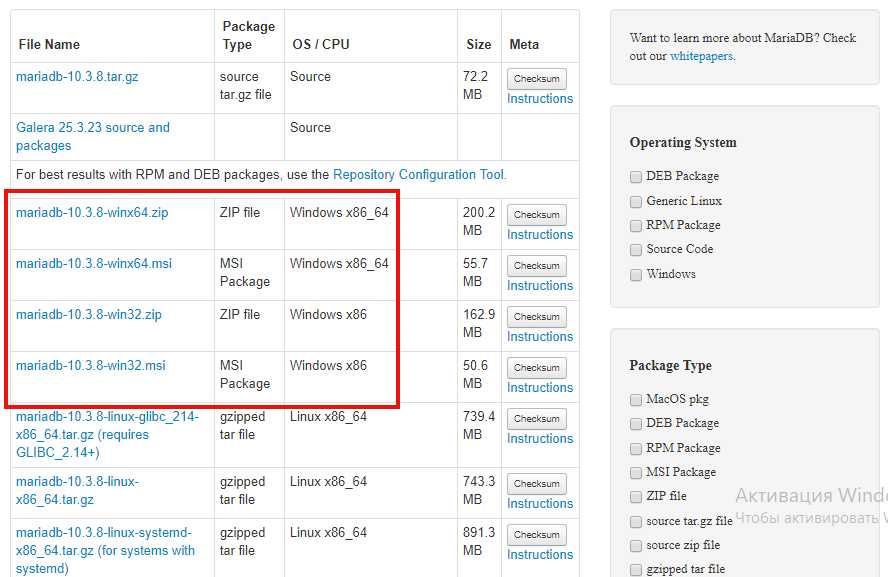Check the RPM Package type checkbox
This screenshot has width=888, height=577.
tap(636, 448)
